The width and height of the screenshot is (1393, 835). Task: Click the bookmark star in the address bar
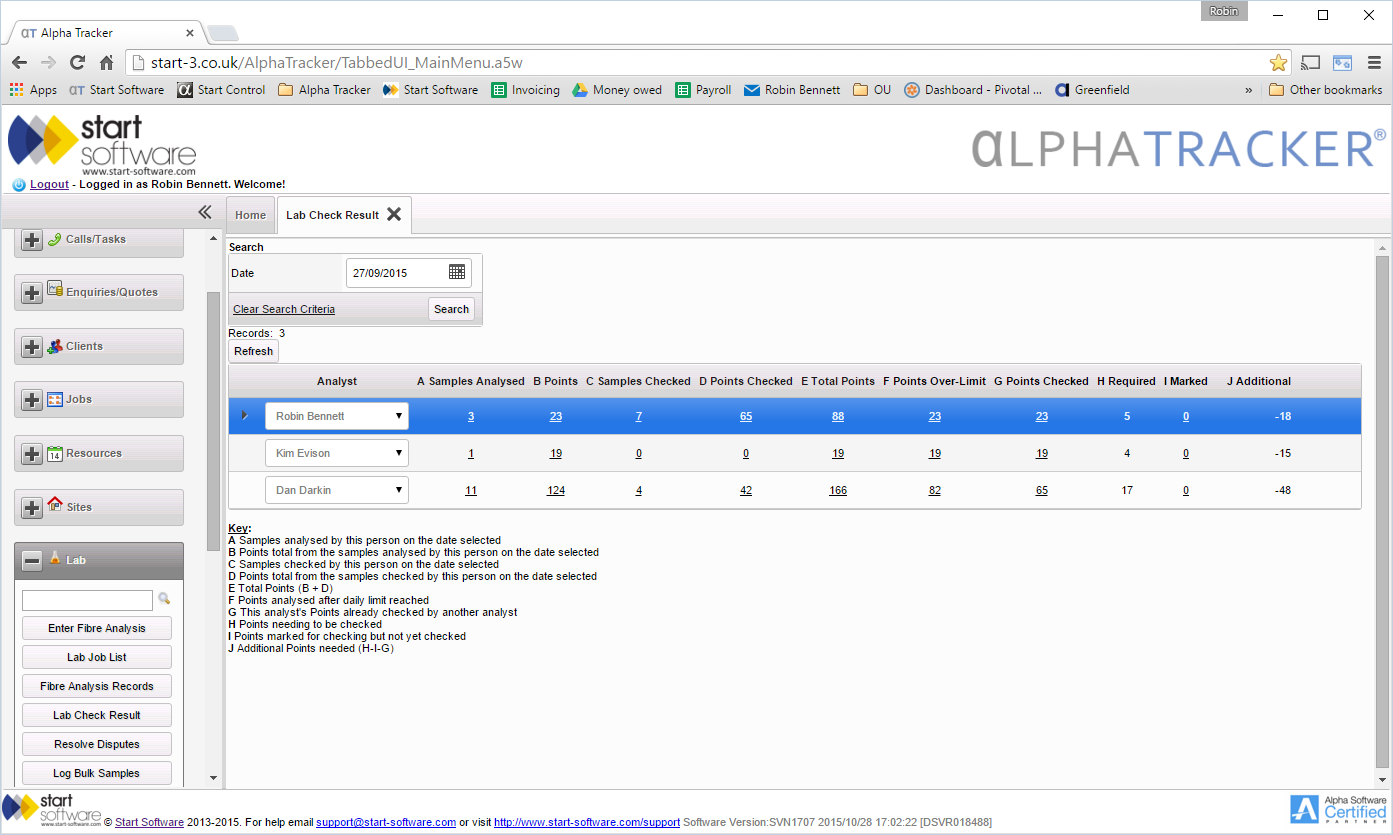pos(1278,61)
